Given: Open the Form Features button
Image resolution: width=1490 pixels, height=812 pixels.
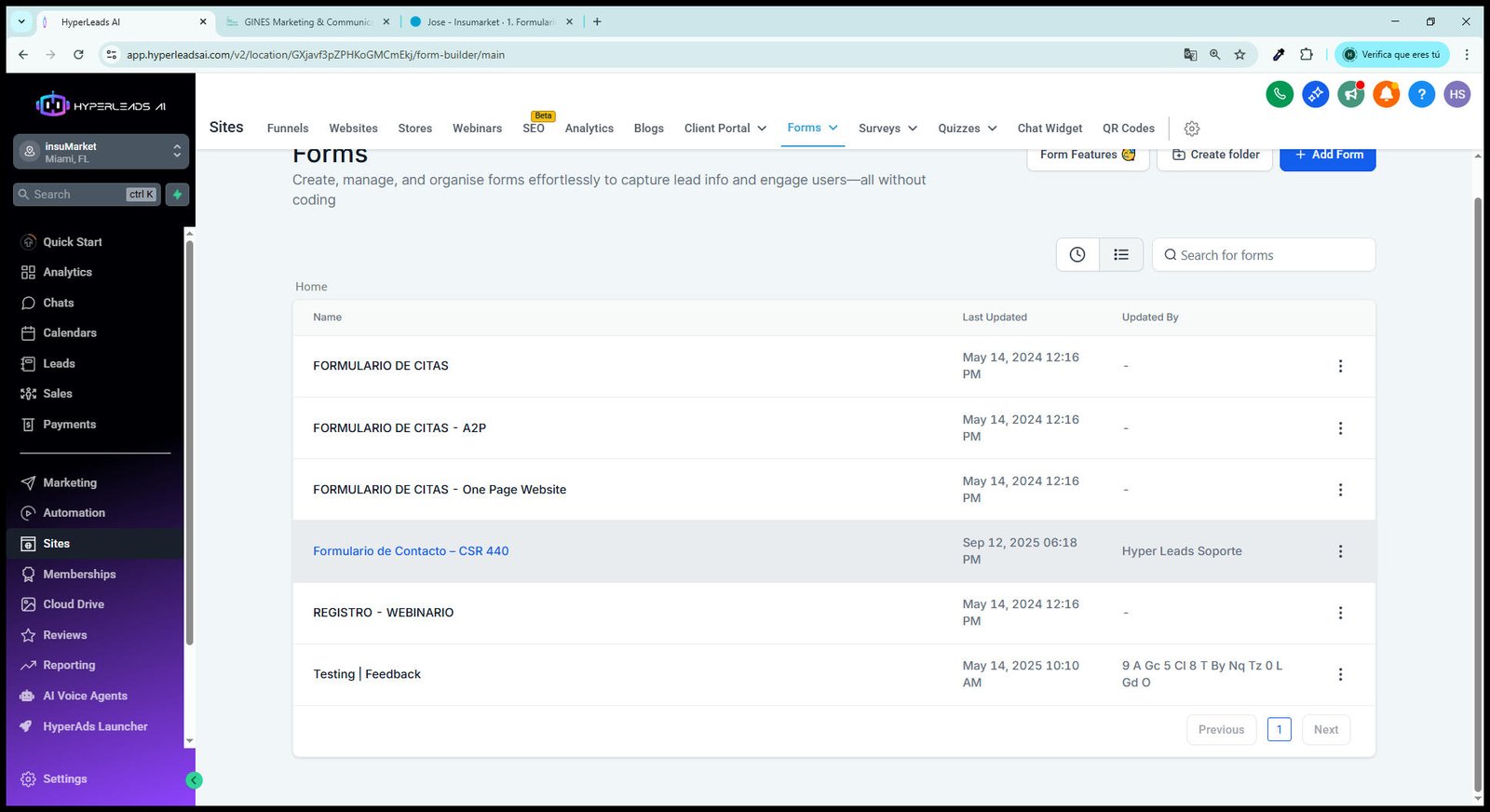Looking at the screenshot, I should pos(1088,156).
